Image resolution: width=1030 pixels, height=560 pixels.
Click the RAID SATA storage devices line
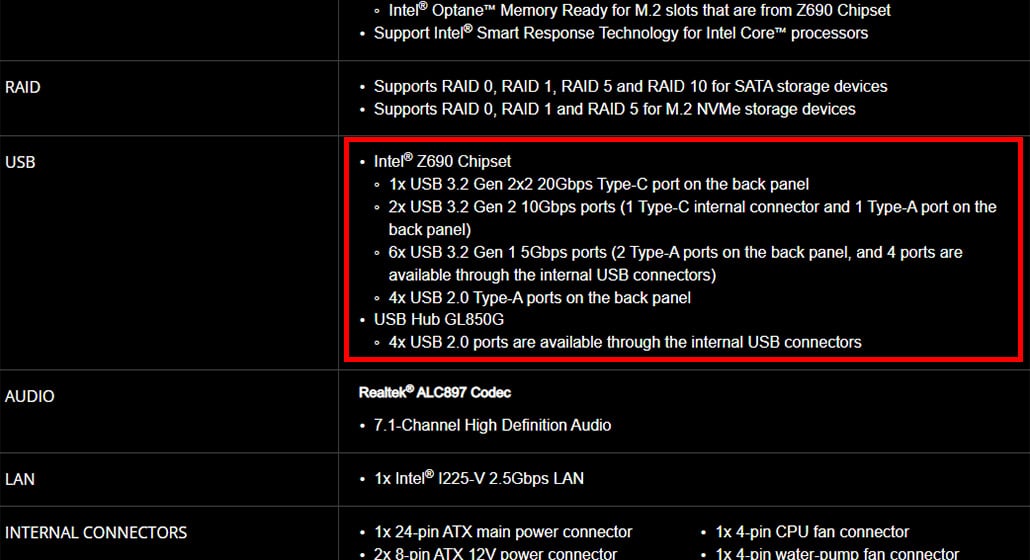(x=630, y=87)
